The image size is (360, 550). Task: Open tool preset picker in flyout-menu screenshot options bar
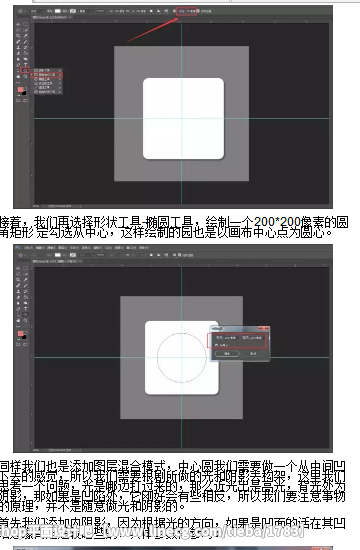[21, 11]
